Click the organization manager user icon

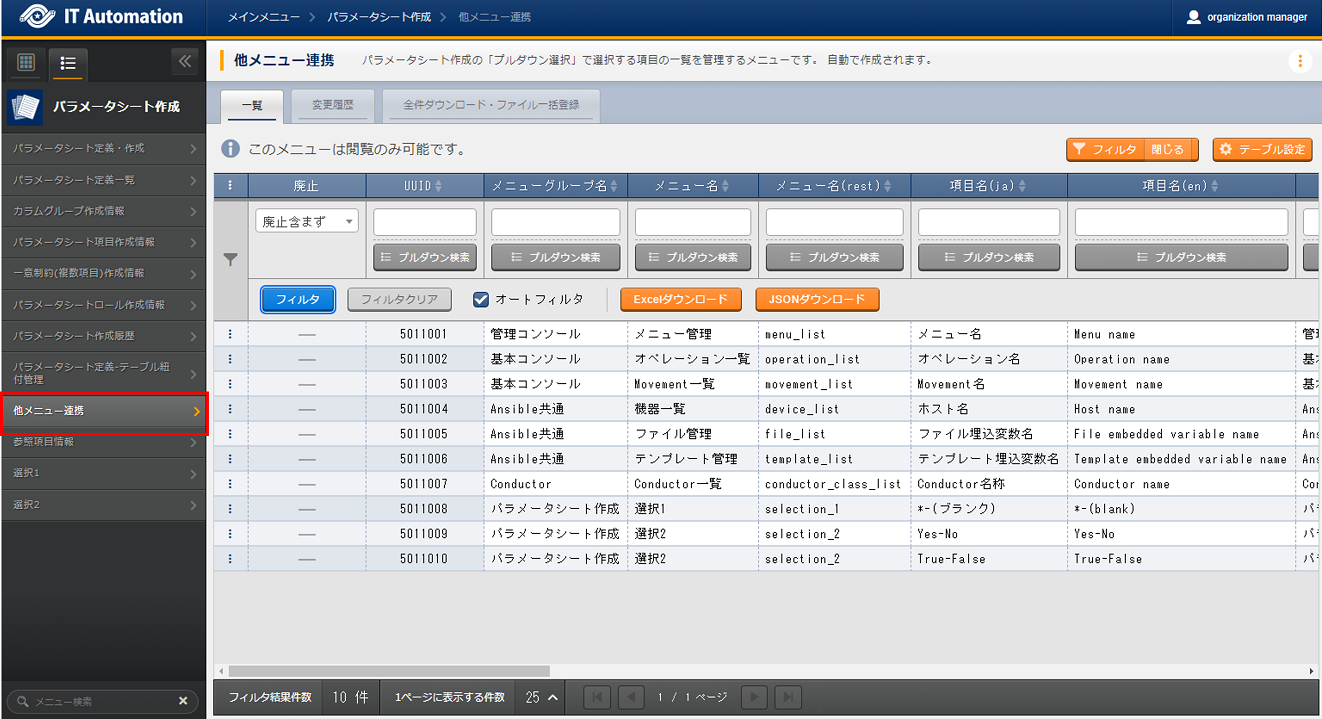pos(1192,17)
